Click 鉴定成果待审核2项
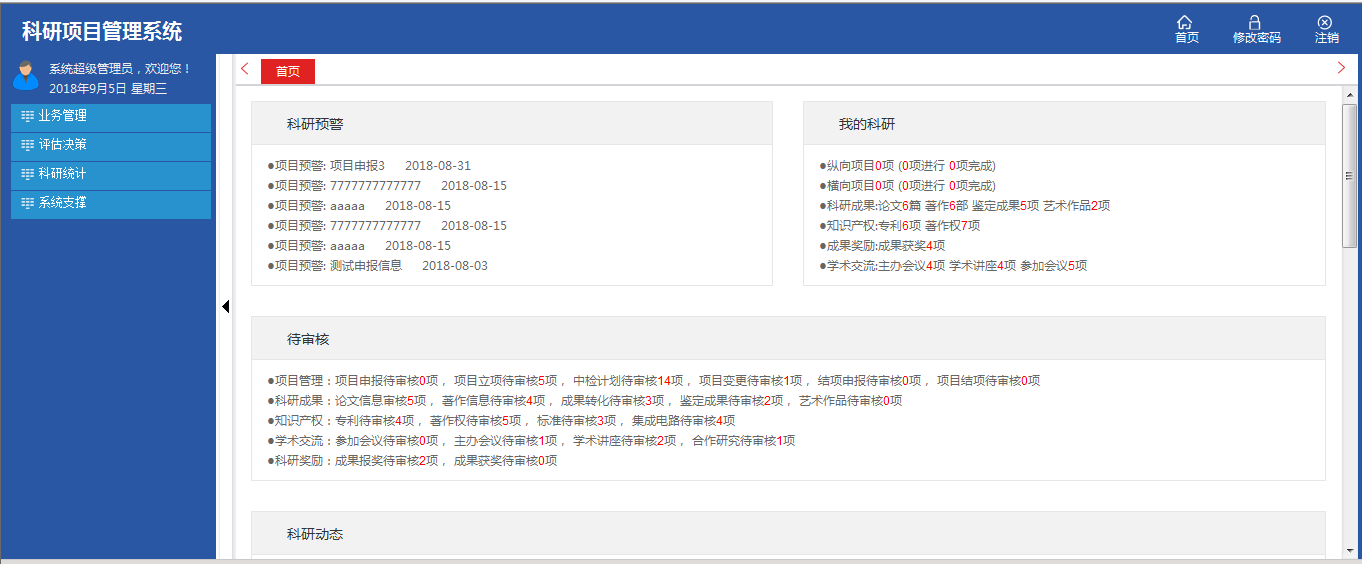This screenshot has width=1362, height=564. pos(731,401)
